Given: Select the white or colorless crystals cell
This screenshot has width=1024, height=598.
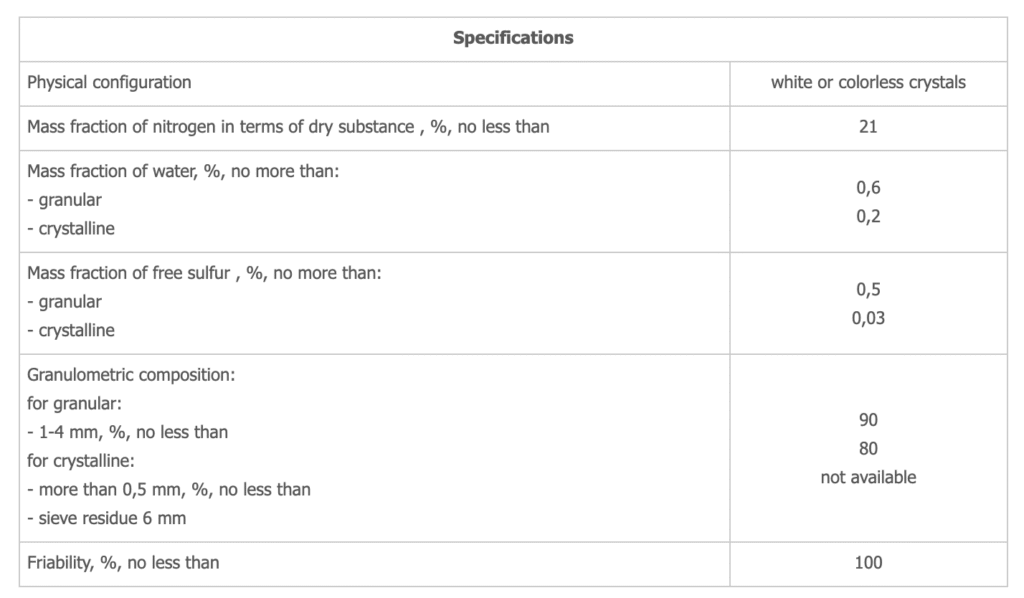Looking at the screenshot, I should pos(868,82).
